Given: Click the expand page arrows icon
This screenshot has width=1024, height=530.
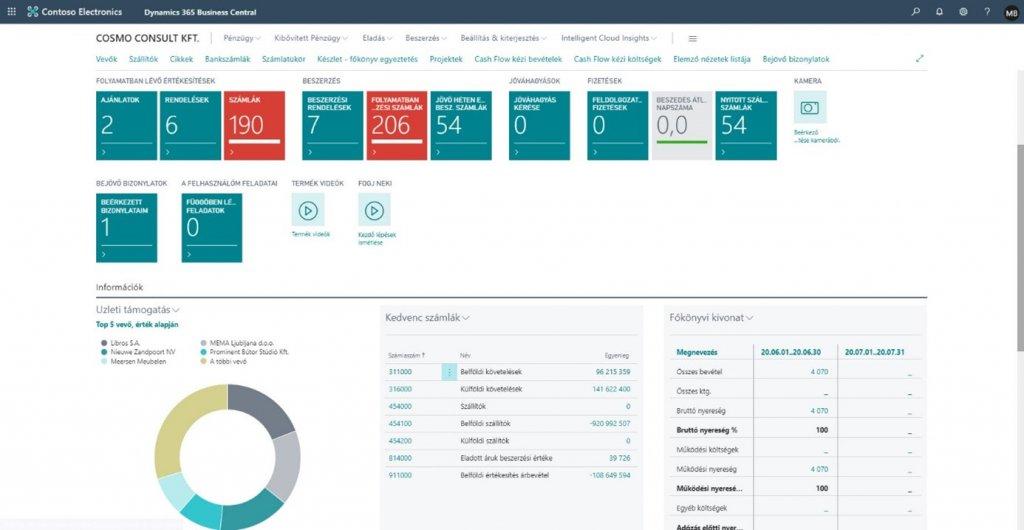Looking at the screenshot, I should [x=920, y=59].
